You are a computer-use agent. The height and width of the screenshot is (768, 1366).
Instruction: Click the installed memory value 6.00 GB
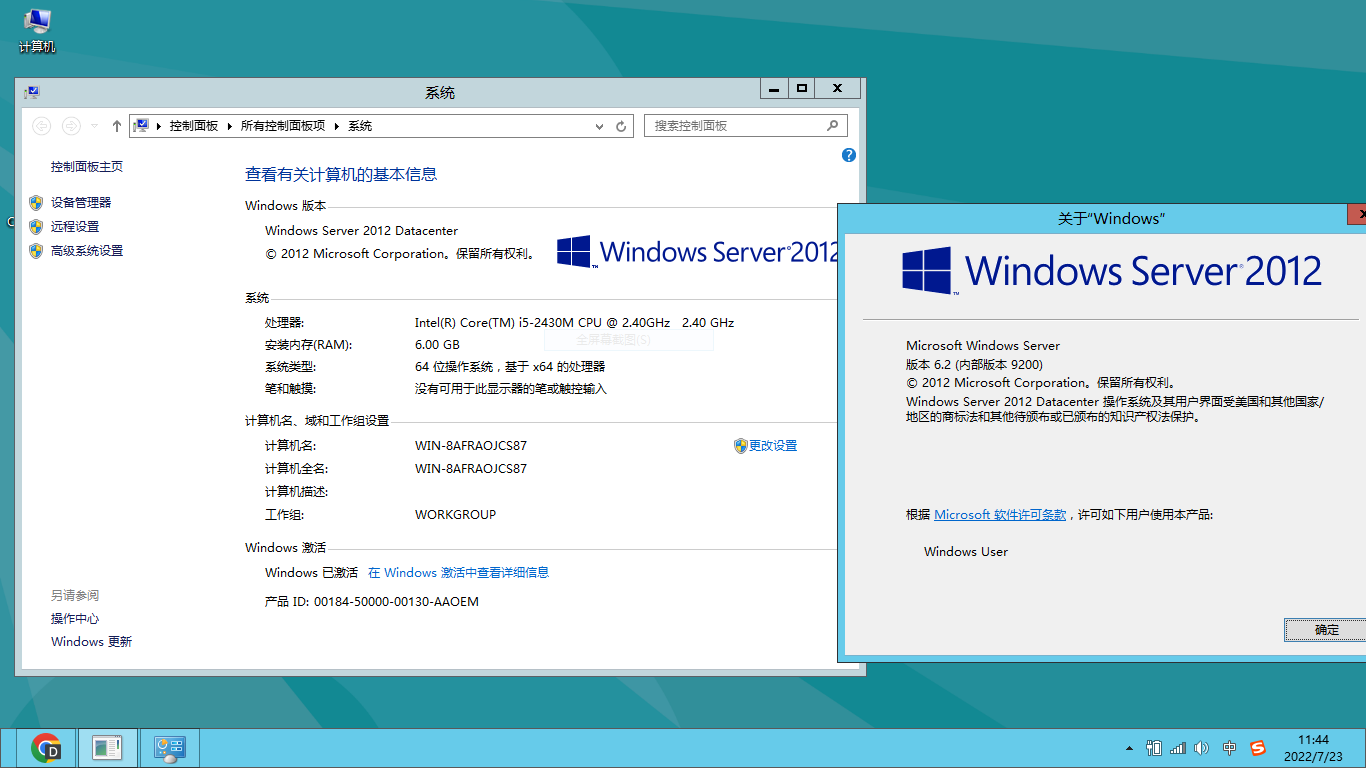click(x=437, y=345)
